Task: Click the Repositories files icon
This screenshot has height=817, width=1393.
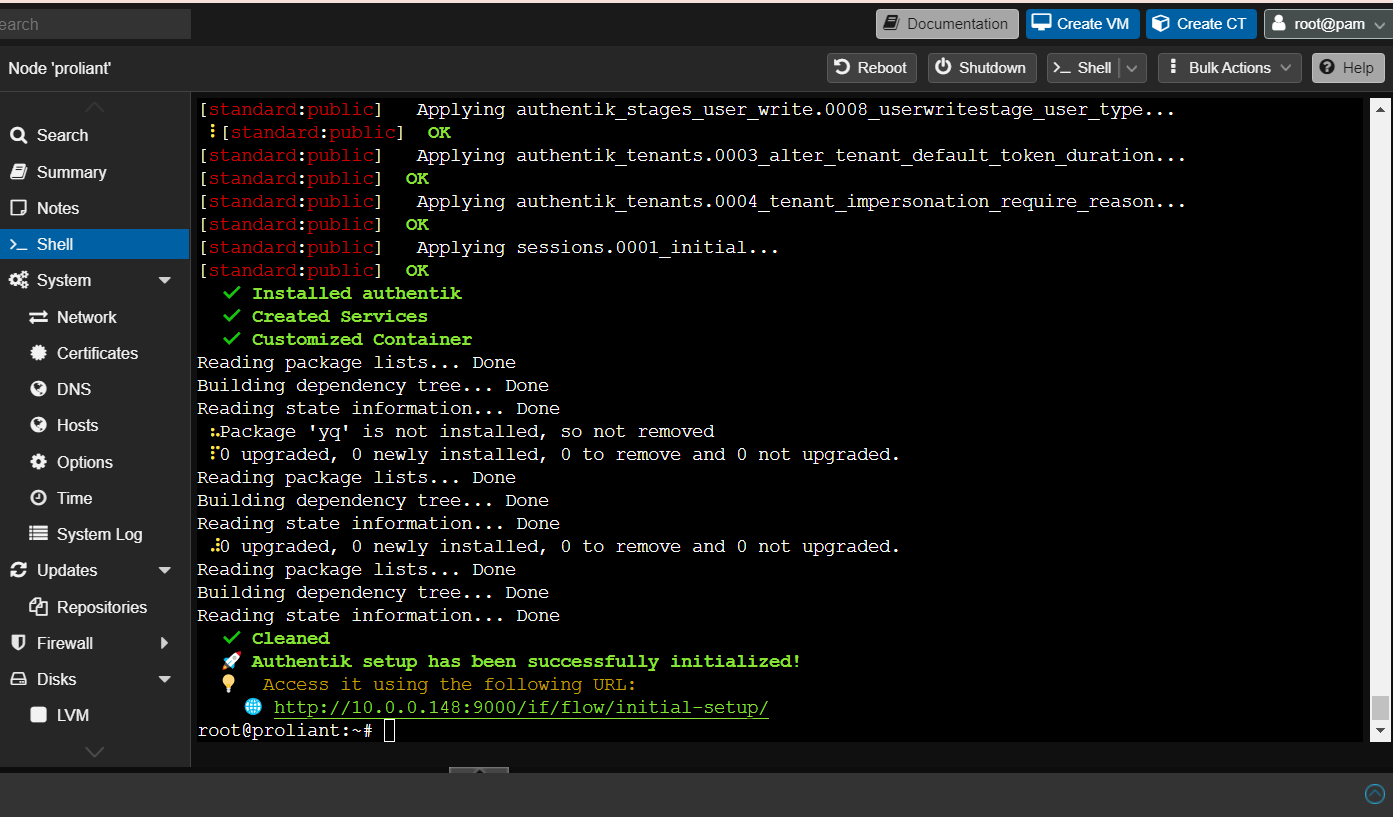Action: coord(38,607)
